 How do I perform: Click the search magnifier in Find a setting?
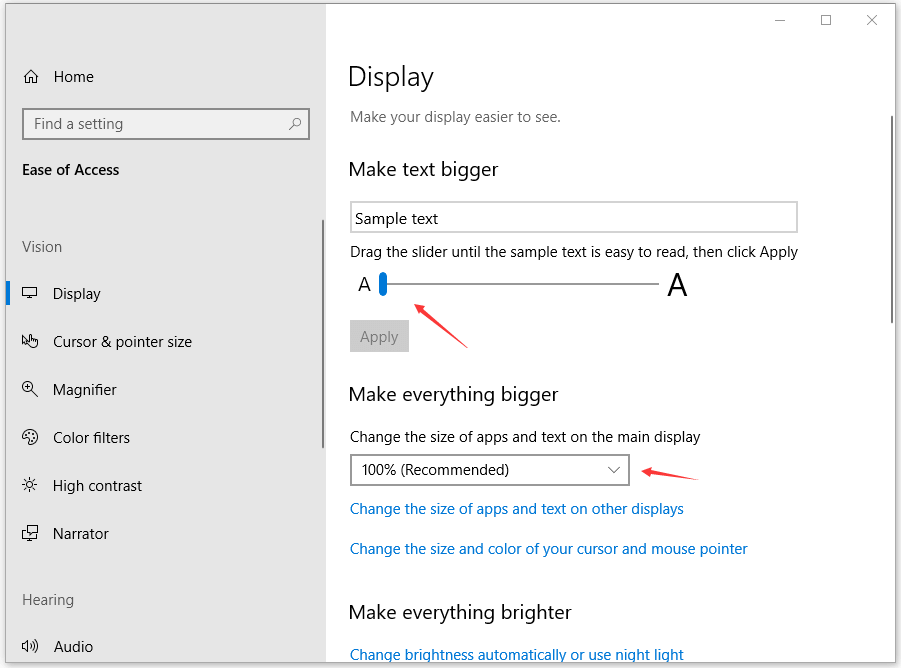click(x=295, y=124)
